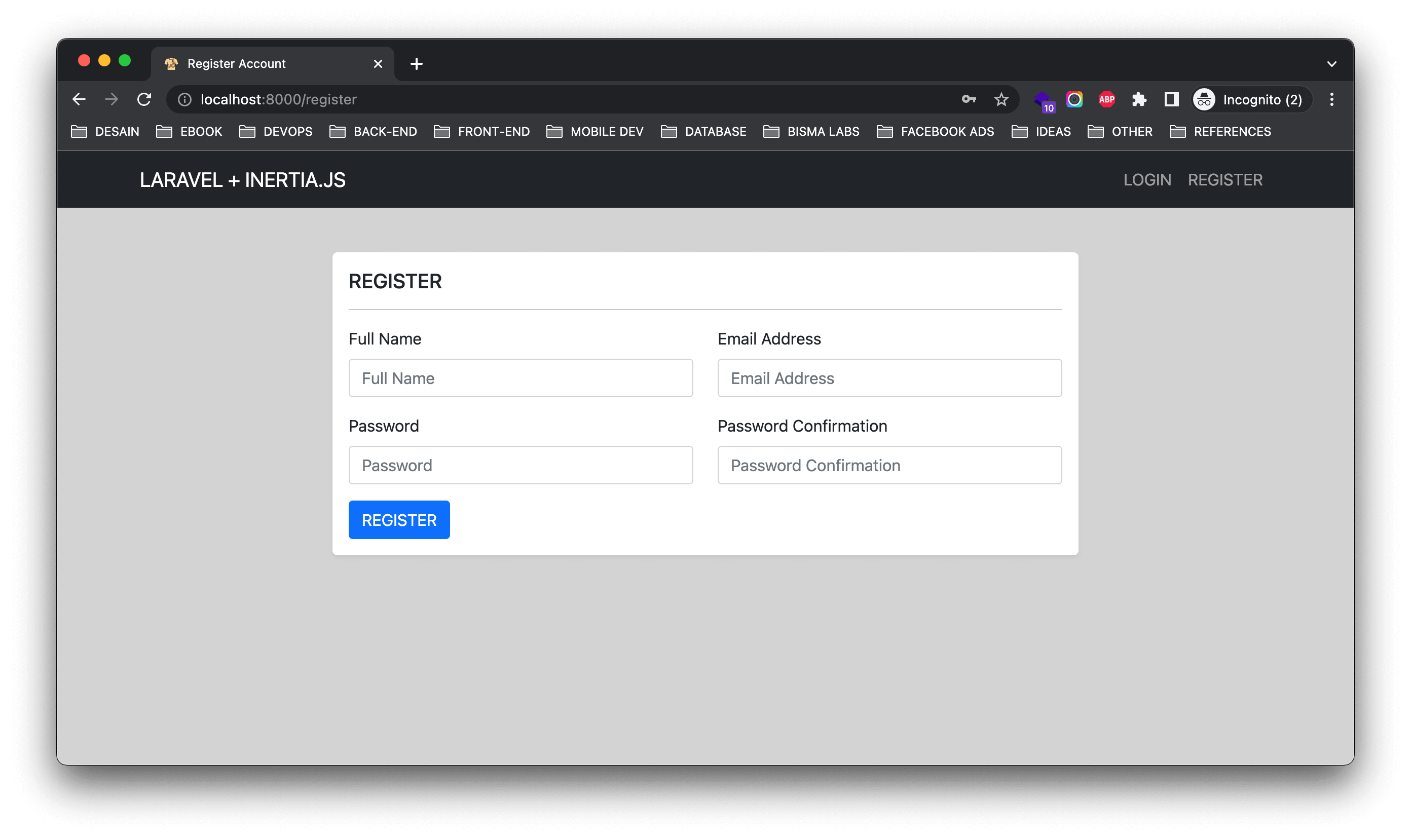This screenshot has width=1411, height=840.
Task: Click into the Password Confirmation field
Action: 889,465
